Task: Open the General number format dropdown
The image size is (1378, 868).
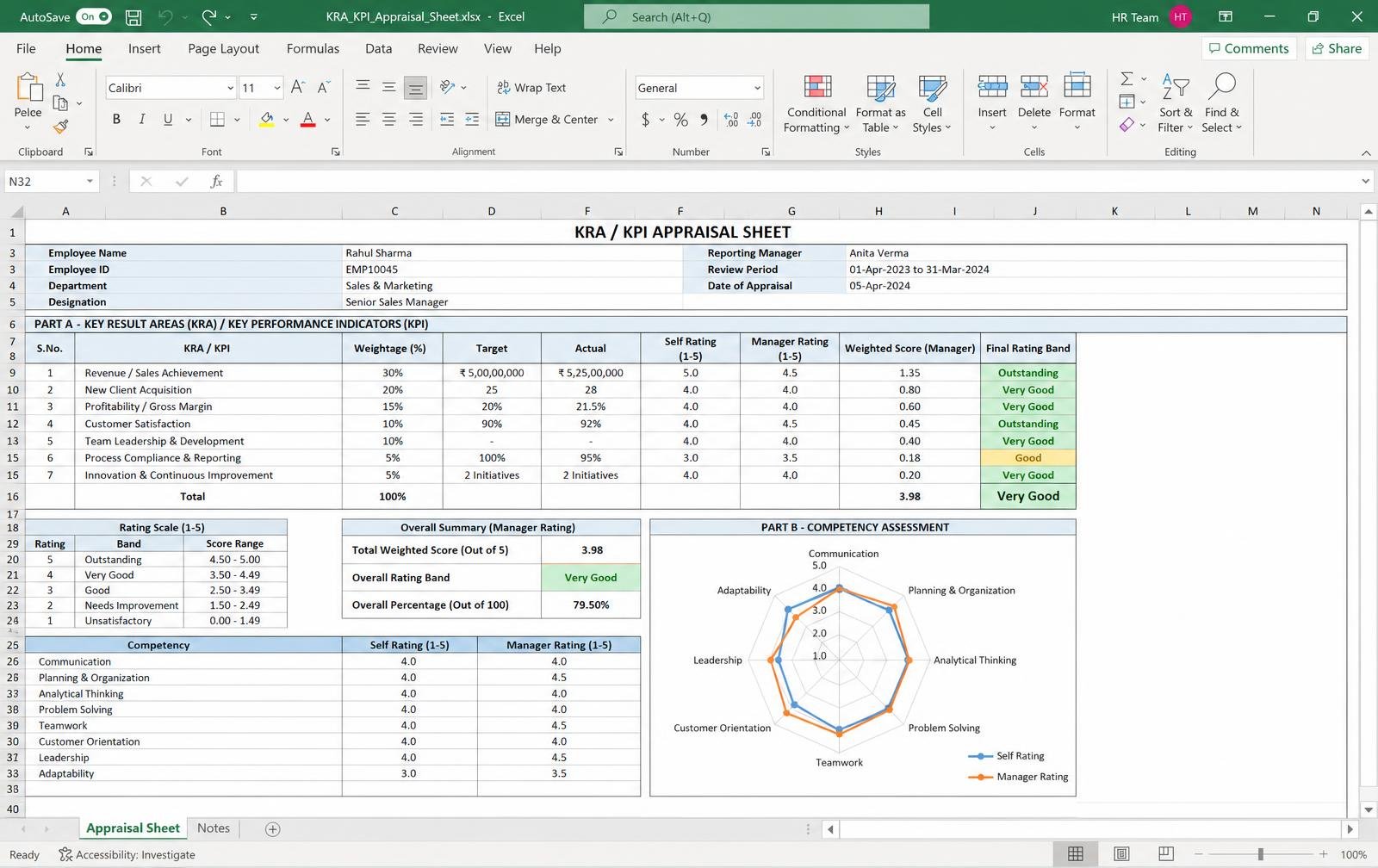Action: tap(757, 88)
